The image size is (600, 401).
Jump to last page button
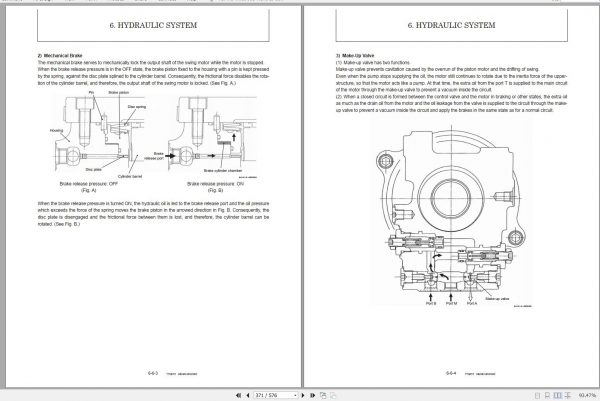click(x=312, y=395)
